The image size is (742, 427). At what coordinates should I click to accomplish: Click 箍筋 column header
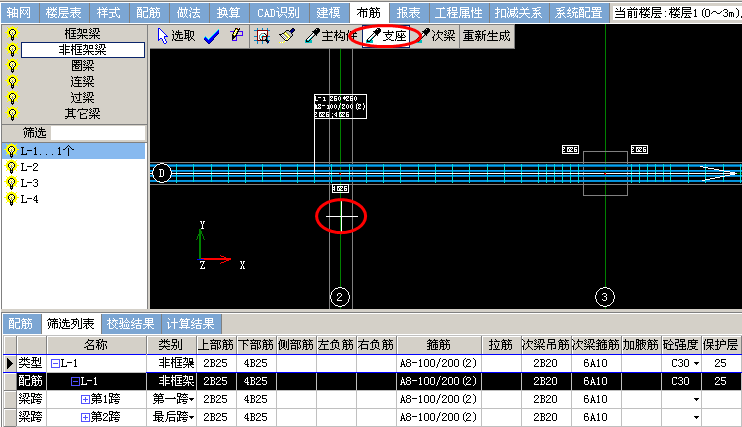(x=439, y=345)
